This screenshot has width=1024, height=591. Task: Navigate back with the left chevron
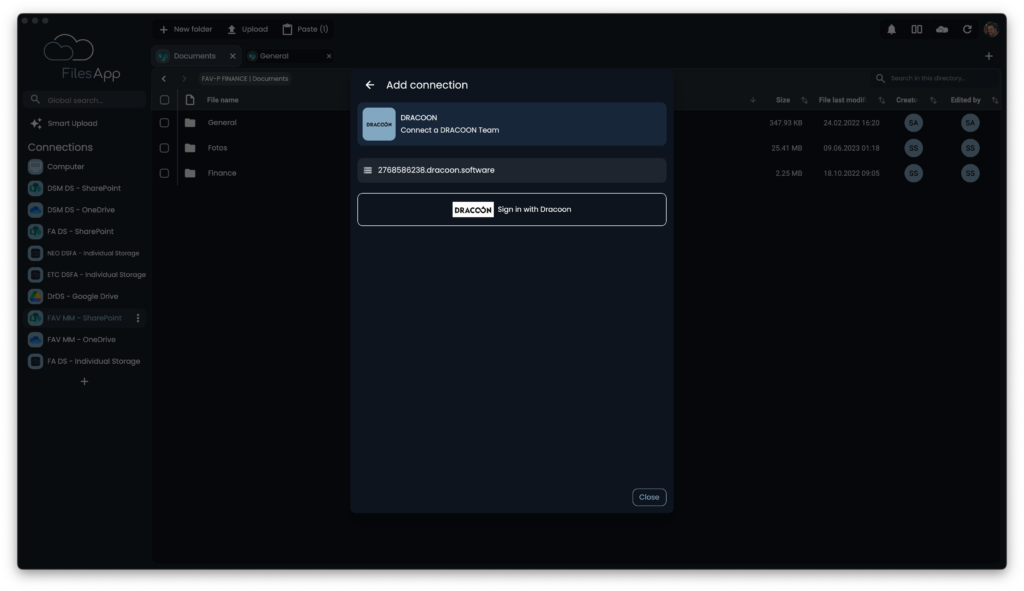tap(164, 79)
